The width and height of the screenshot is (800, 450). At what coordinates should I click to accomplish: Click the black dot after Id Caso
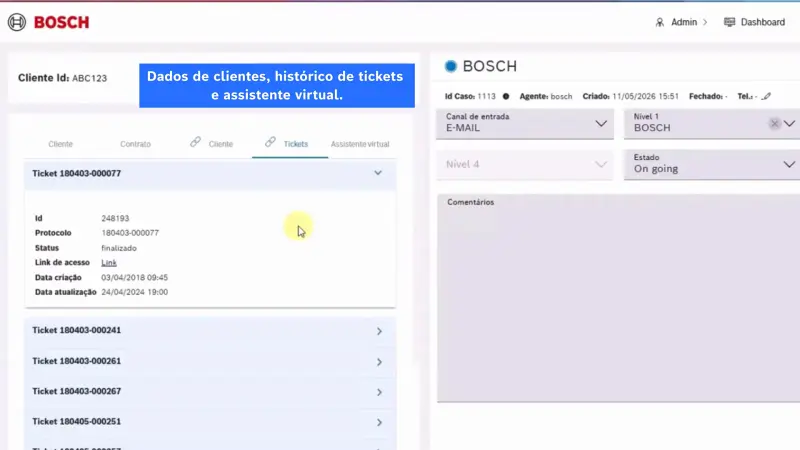(506, 96)
